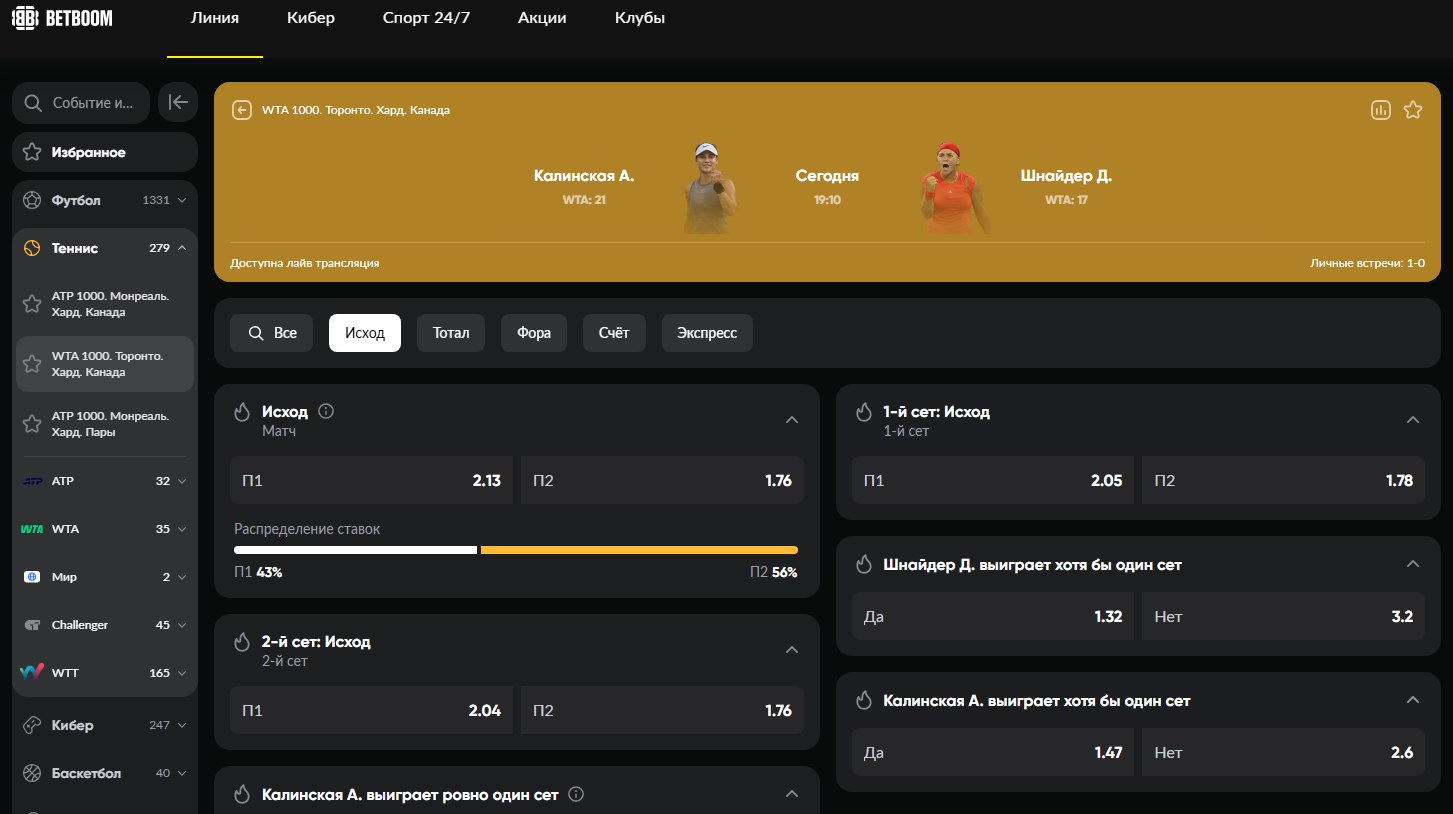Viewport: 1453px width, 814px height.
Task: Click the Теннис ball icon in sidebar
Action: tap(32, 248)
